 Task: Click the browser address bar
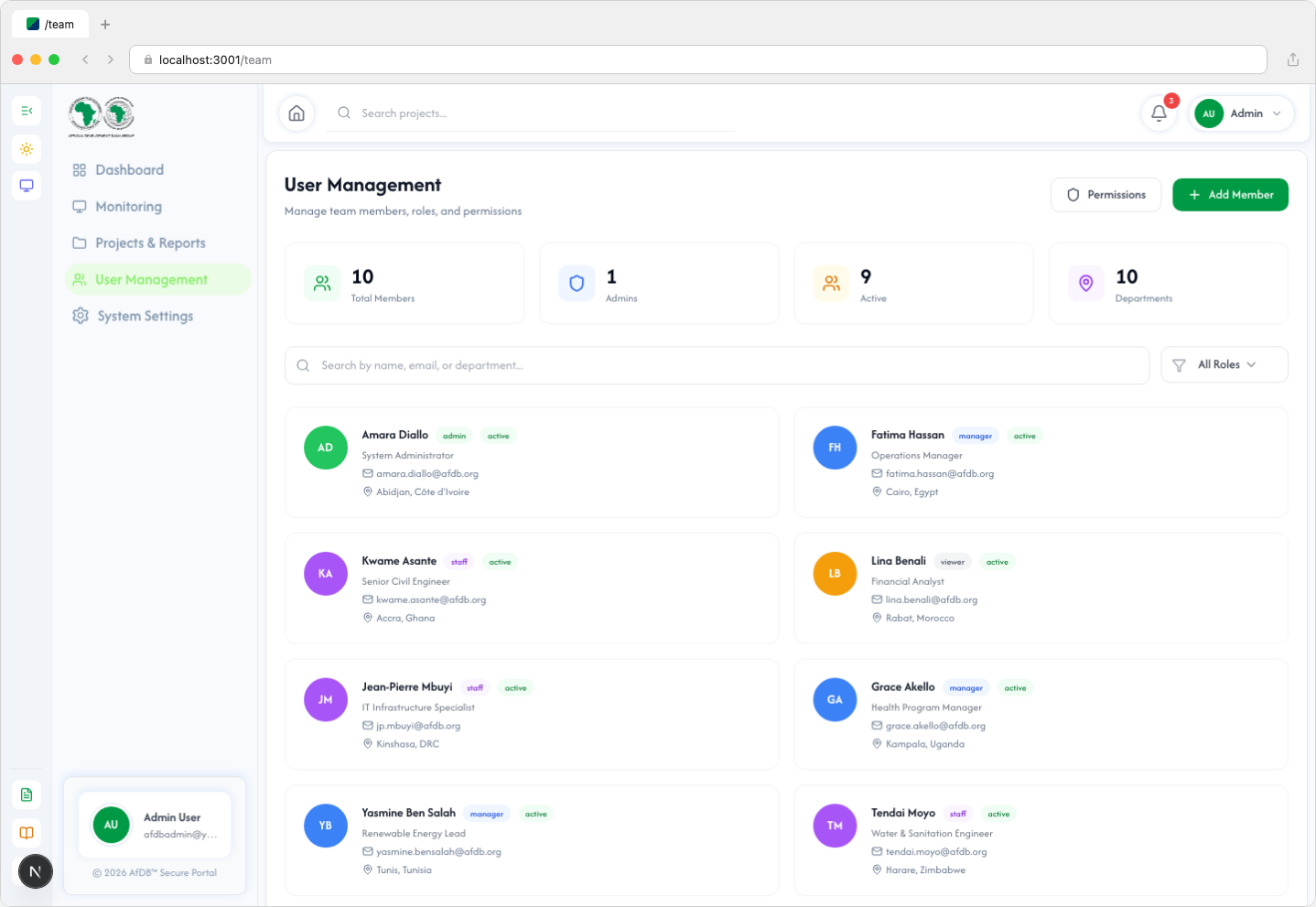click(x=698, y=59)
